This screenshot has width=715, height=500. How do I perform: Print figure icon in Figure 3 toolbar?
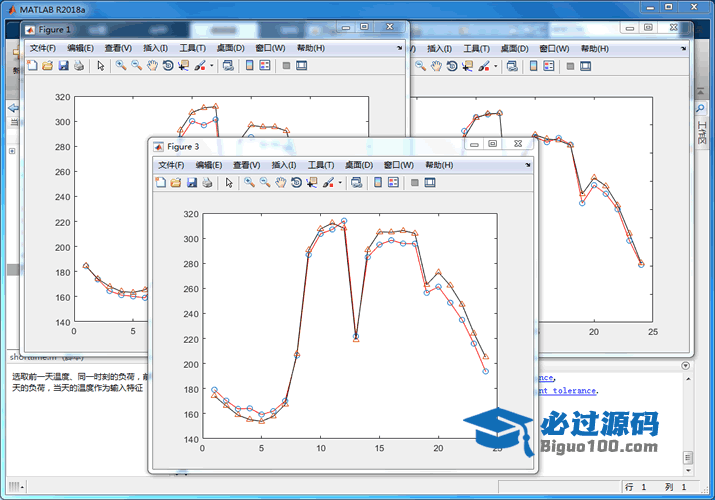pos(207,183)
